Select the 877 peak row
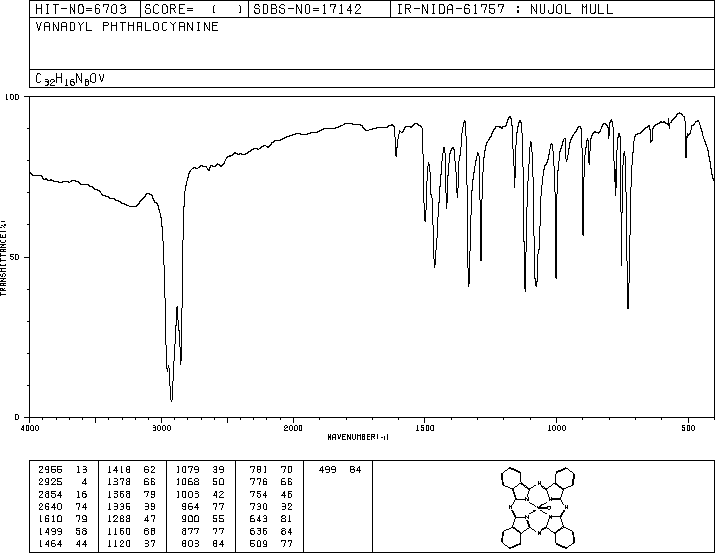Viewport: 715px width, 553px height. point(203,531)
